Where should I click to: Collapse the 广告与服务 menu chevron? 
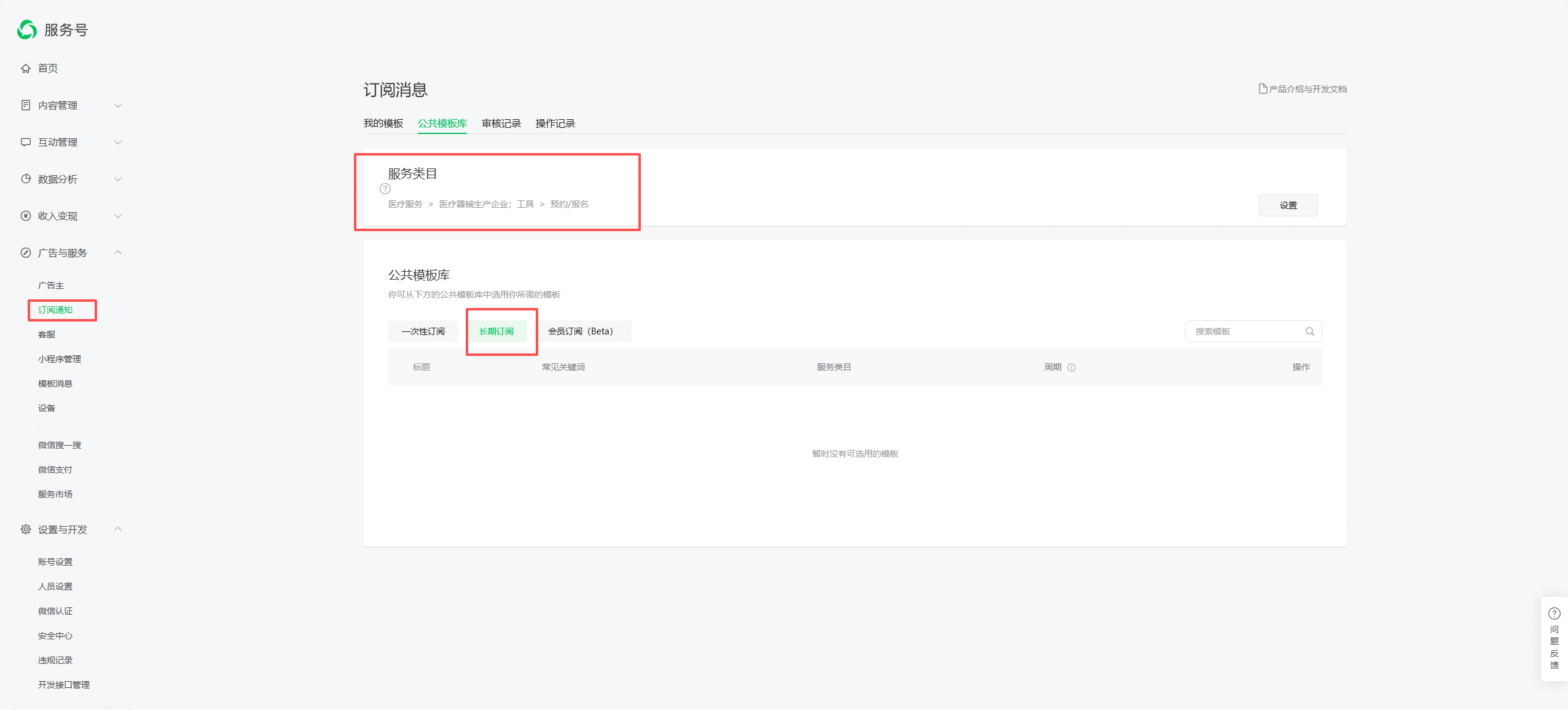click(118, 253)
